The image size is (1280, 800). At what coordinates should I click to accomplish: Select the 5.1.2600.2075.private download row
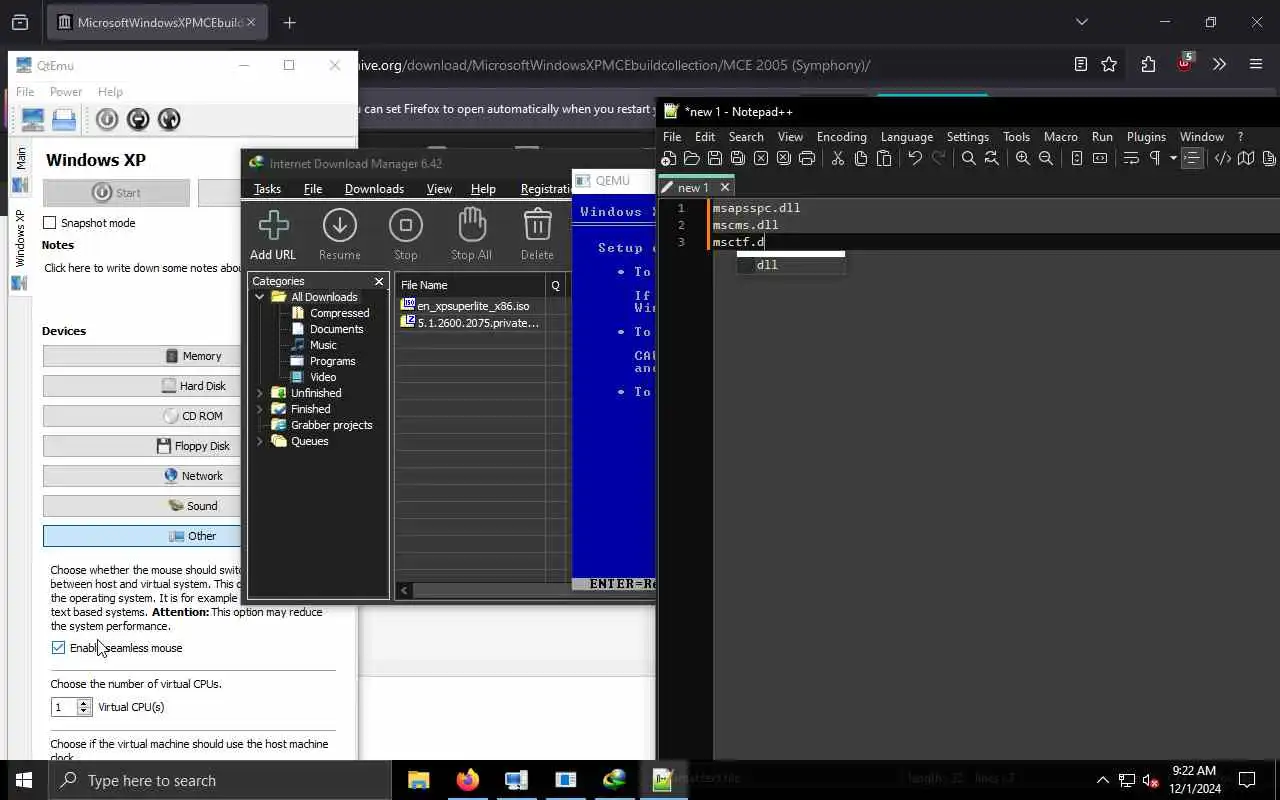click(x=470, y=323)
